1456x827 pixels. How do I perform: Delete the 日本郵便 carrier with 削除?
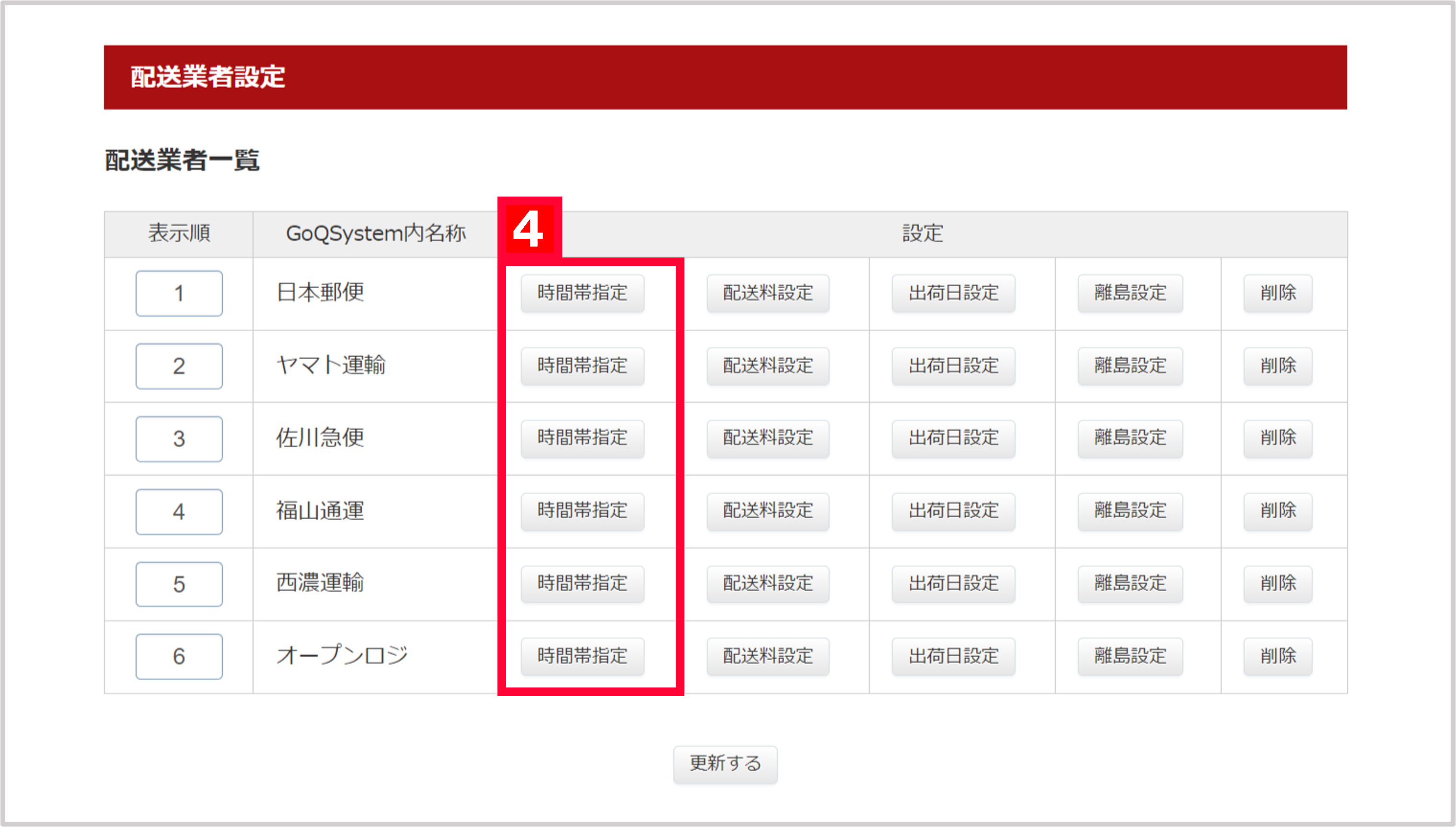(x=1278, y=293)
